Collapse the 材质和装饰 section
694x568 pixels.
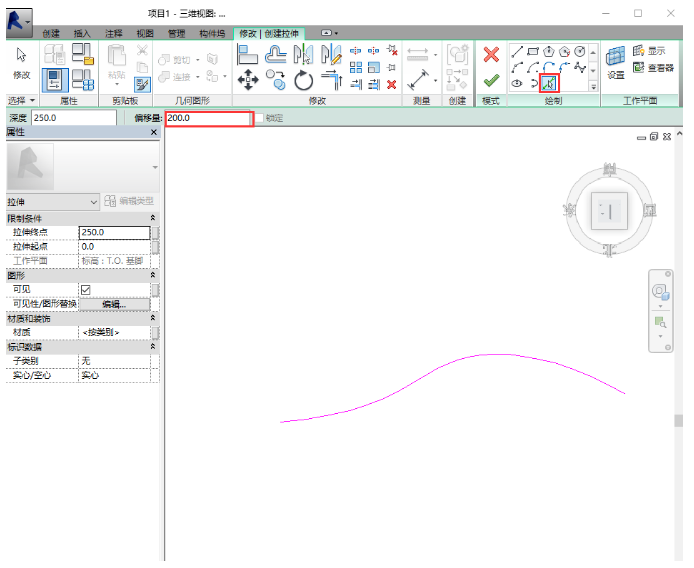coord(153,318)
